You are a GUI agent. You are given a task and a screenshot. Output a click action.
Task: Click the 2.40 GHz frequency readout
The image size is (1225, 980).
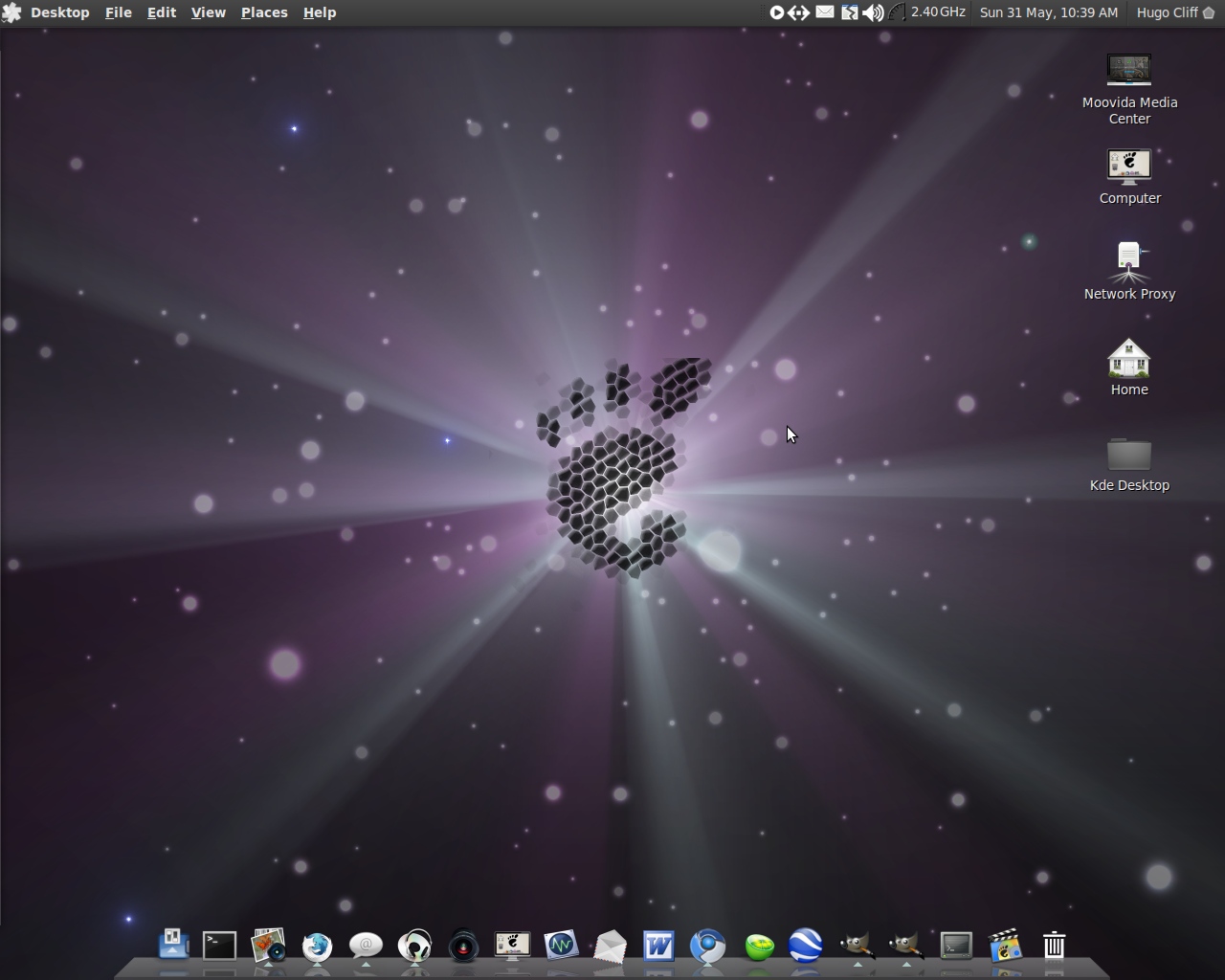click(x=938, y=12)
